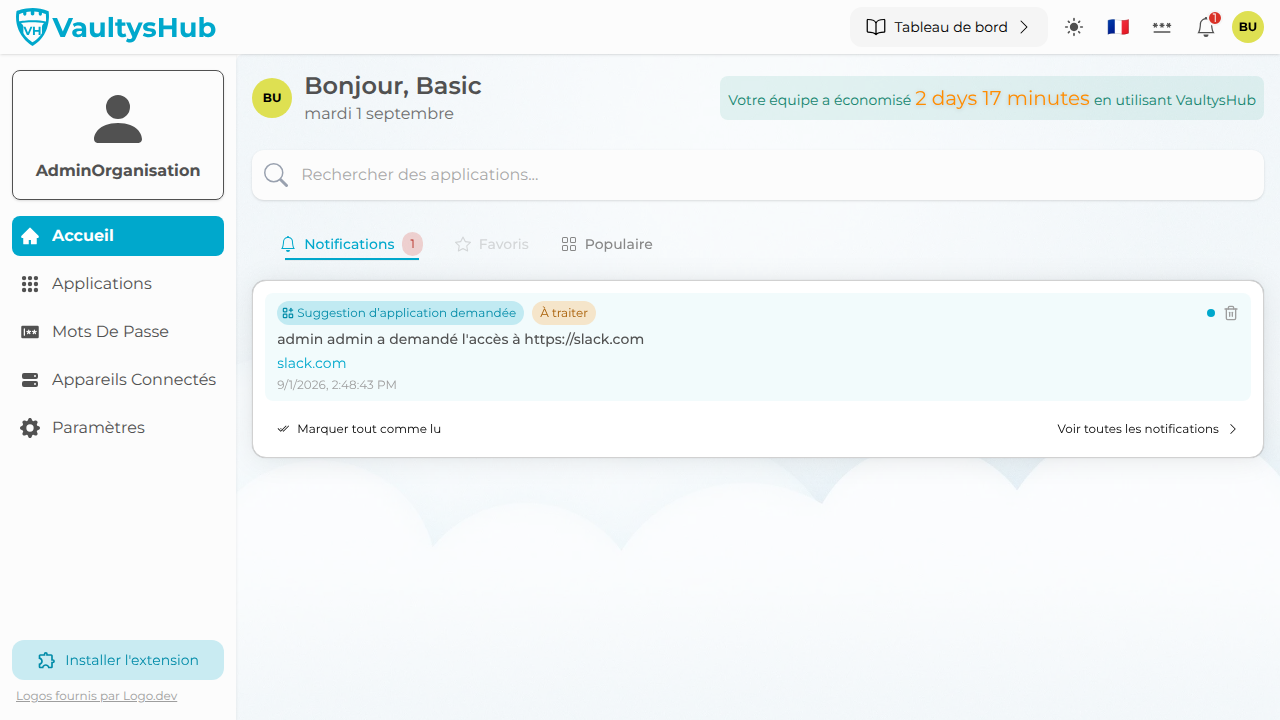This screenshot has width=1280, height=720.
Task: Open the Tableau de bord selector
Action: [948, 27]
